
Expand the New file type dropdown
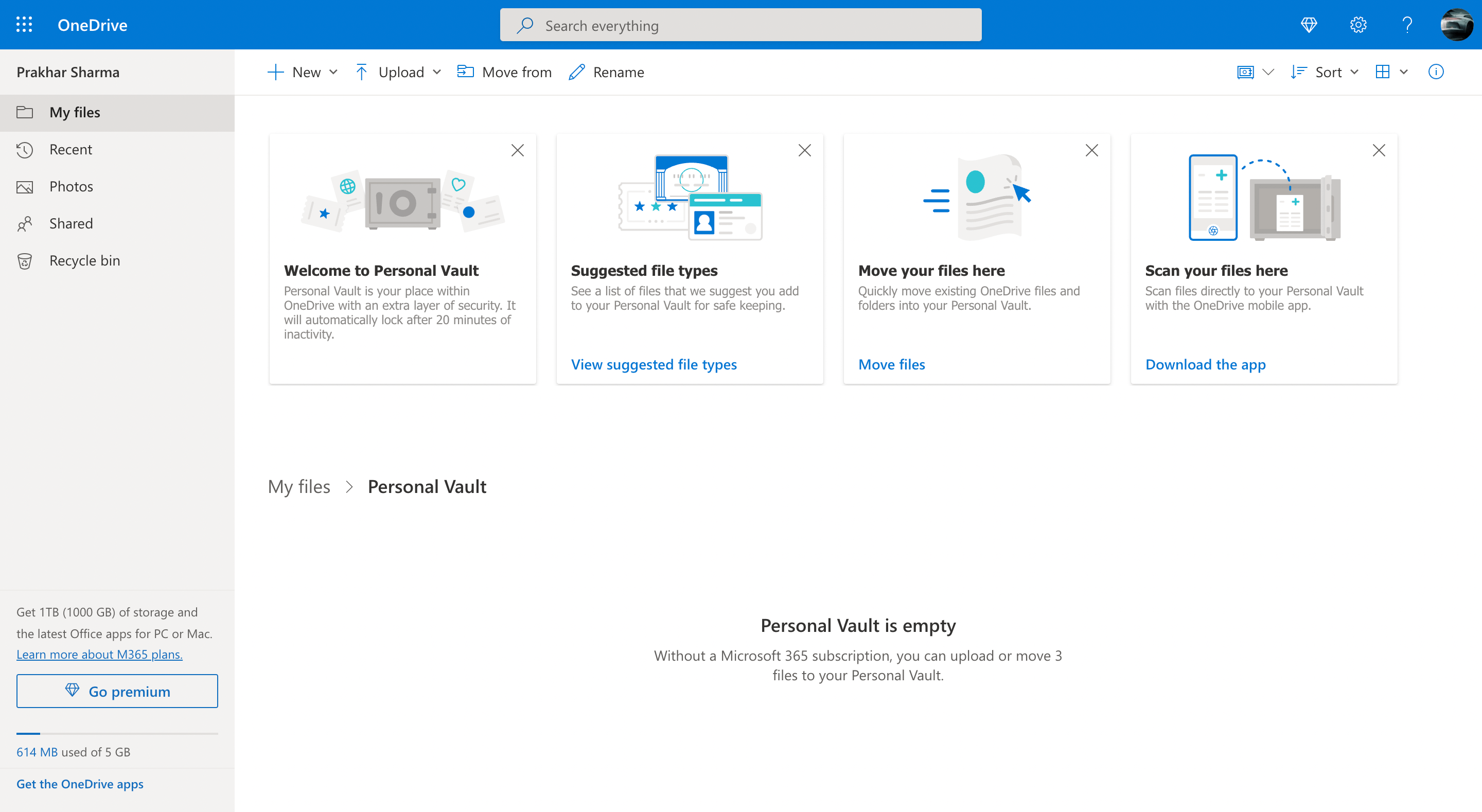pyautogui.click(x=332, y=71)
